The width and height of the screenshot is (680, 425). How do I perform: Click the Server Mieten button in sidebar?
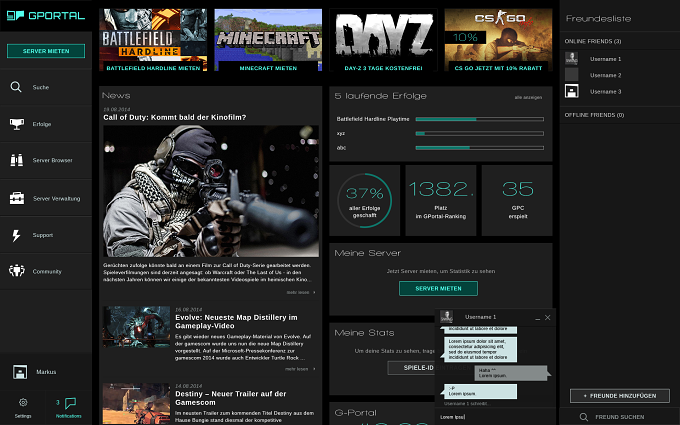(x=46, y=51)
